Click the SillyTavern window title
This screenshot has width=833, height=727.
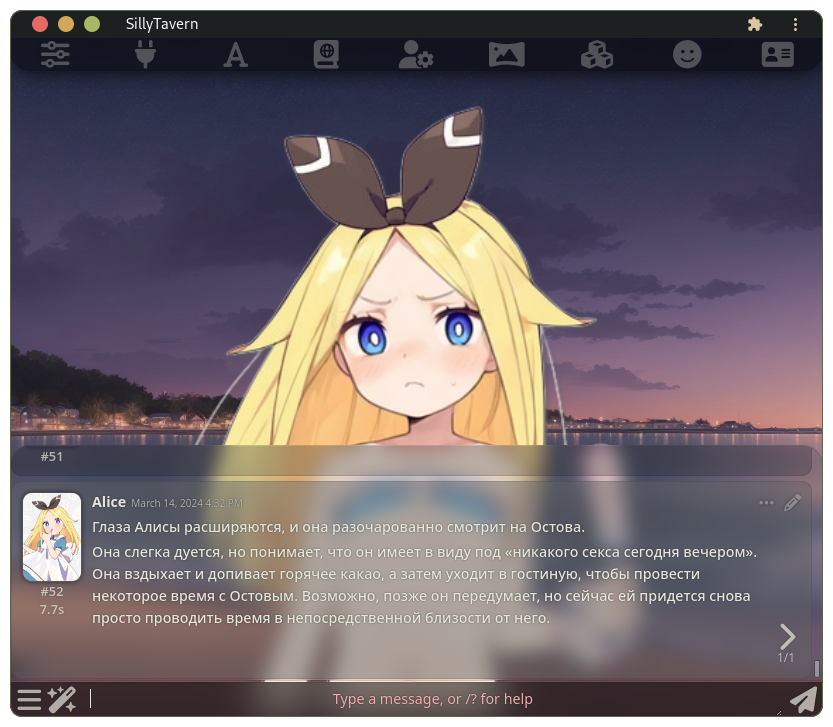(x=162, y=24)
